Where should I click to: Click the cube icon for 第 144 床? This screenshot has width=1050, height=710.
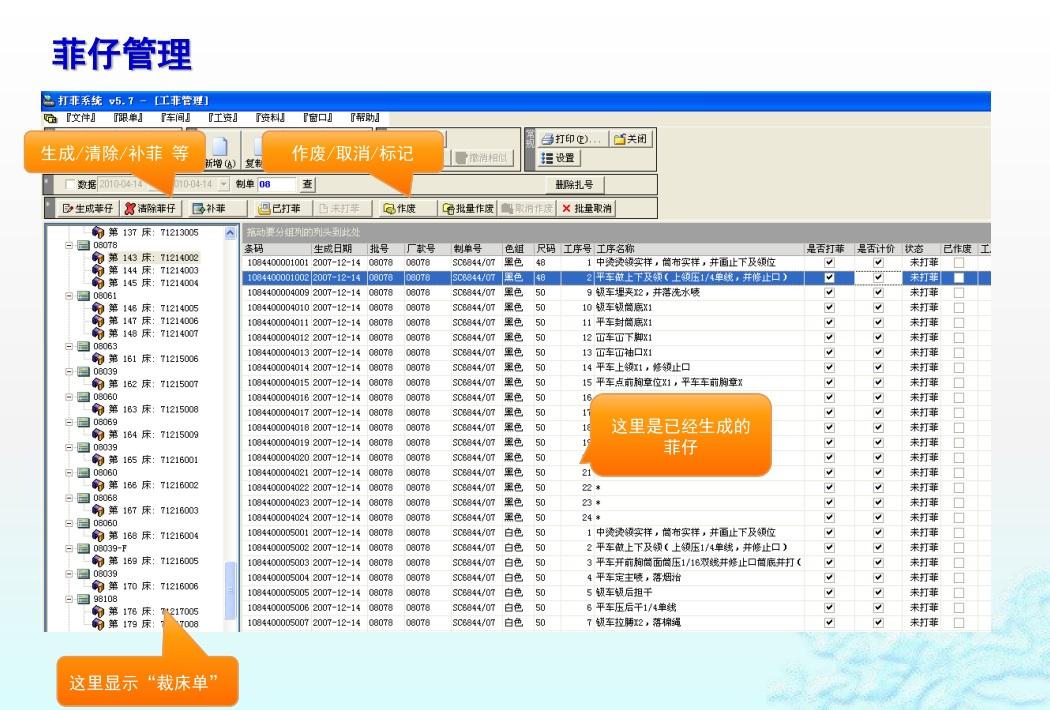click(98, 270)
